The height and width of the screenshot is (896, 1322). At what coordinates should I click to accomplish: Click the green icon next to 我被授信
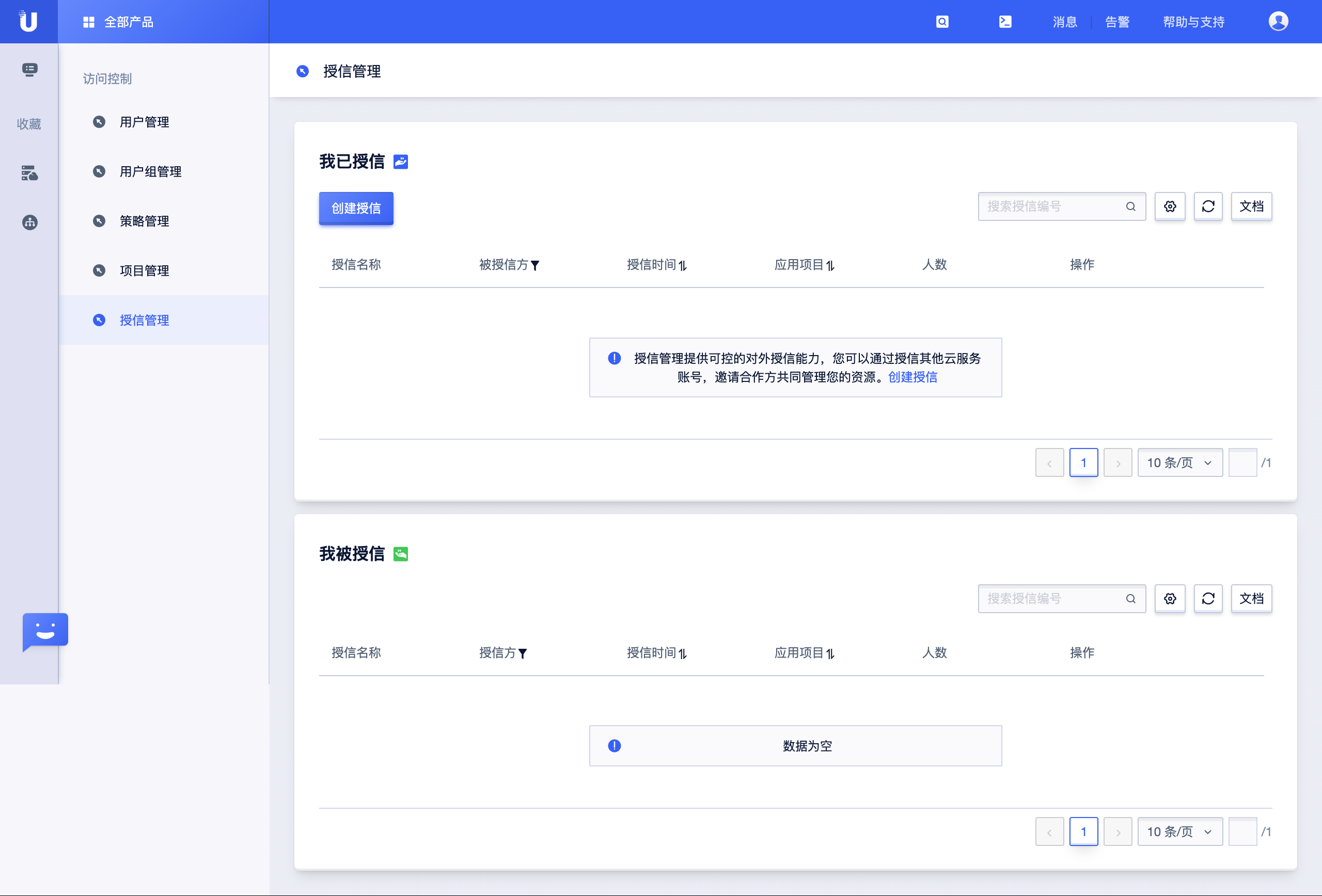click(x=400, y=554)
